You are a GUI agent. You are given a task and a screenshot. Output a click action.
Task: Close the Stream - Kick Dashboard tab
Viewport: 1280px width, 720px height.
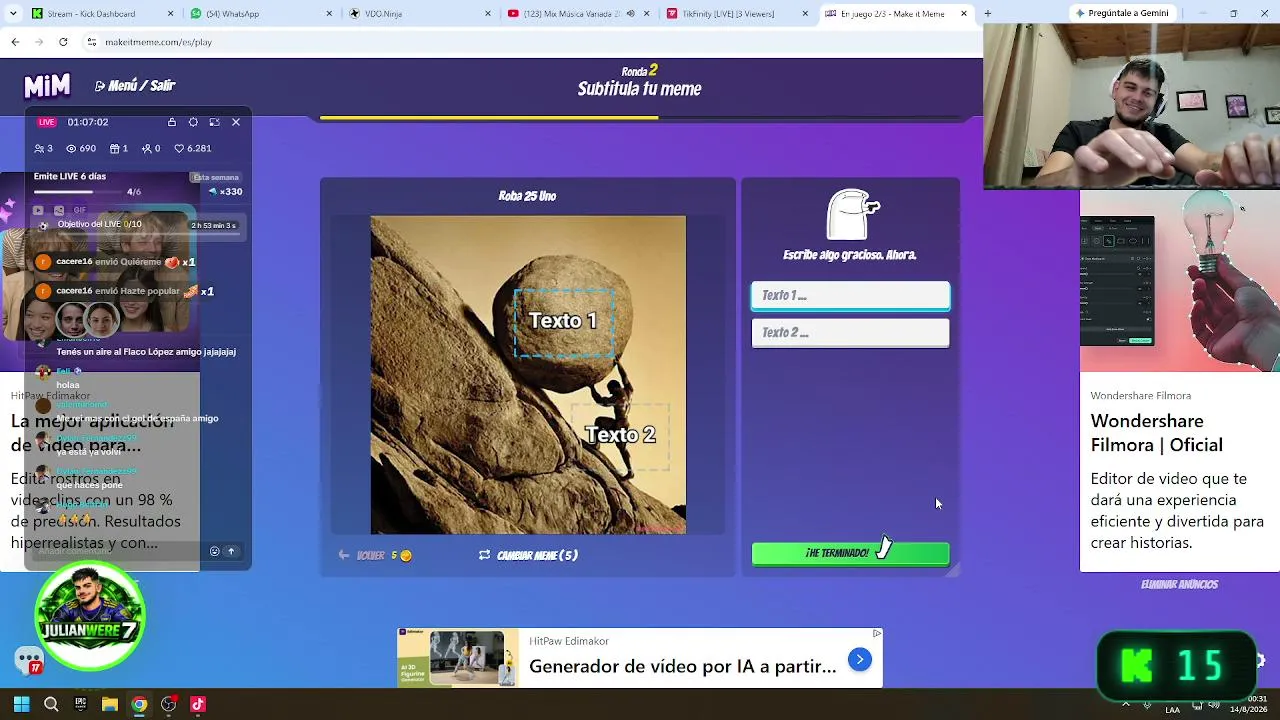click(x=171, y=13)
